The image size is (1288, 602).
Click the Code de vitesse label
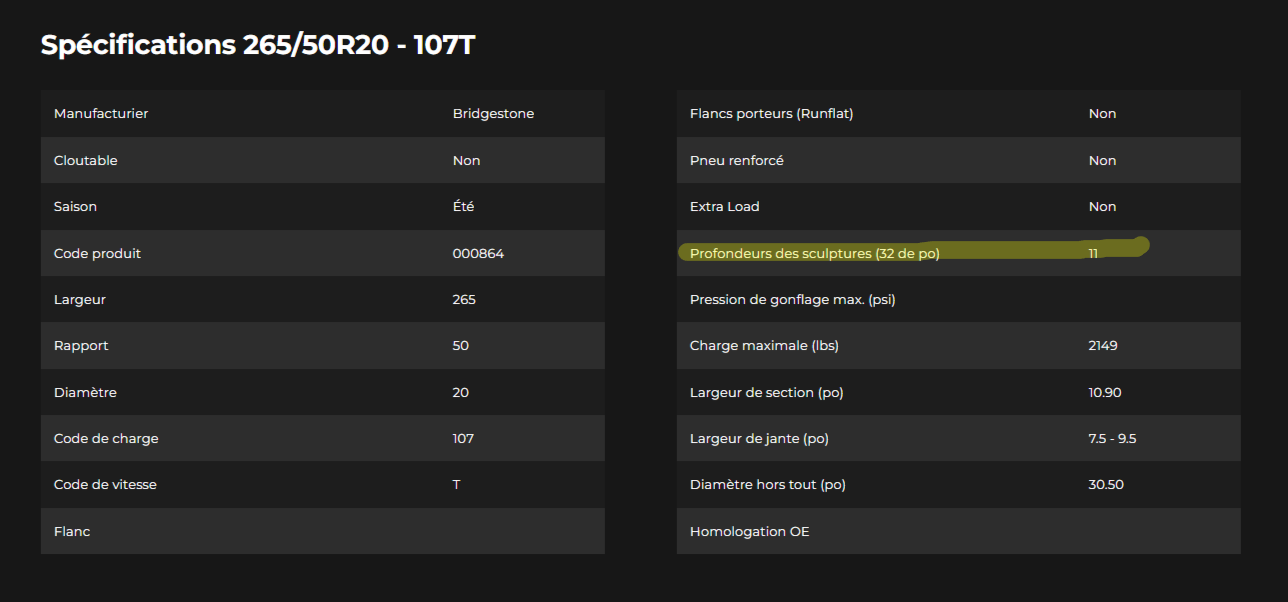pos(105,485)
